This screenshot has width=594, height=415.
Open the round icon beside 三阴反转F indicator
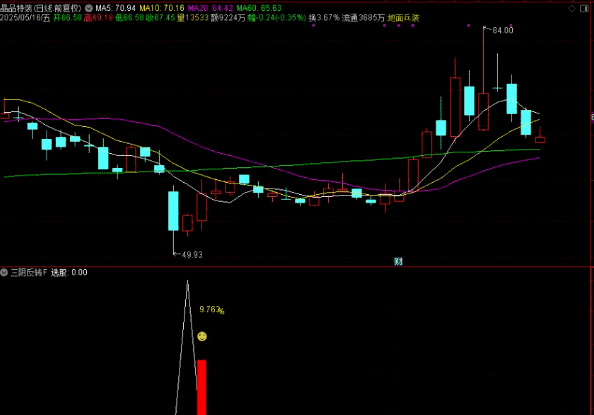coord(4,272)
